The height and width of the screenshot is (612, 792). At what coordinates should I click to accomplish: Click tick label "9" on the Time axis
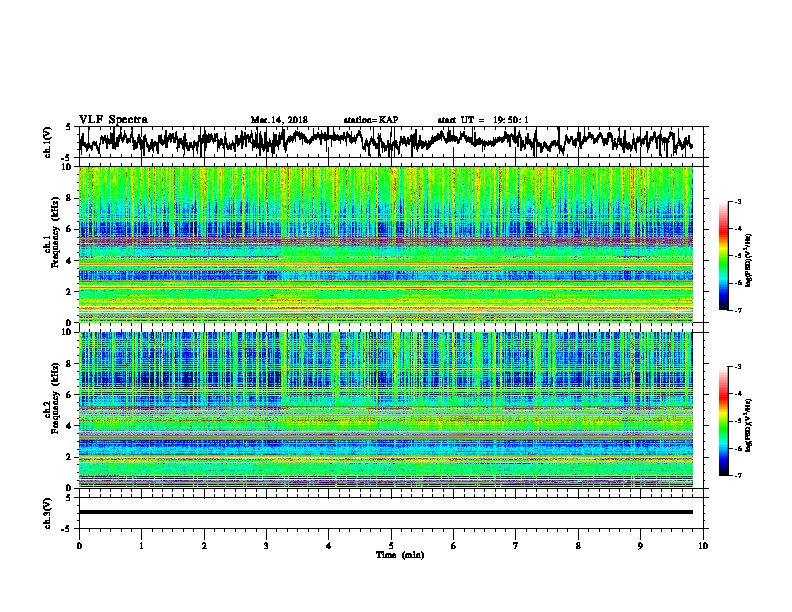pos(640,545)
